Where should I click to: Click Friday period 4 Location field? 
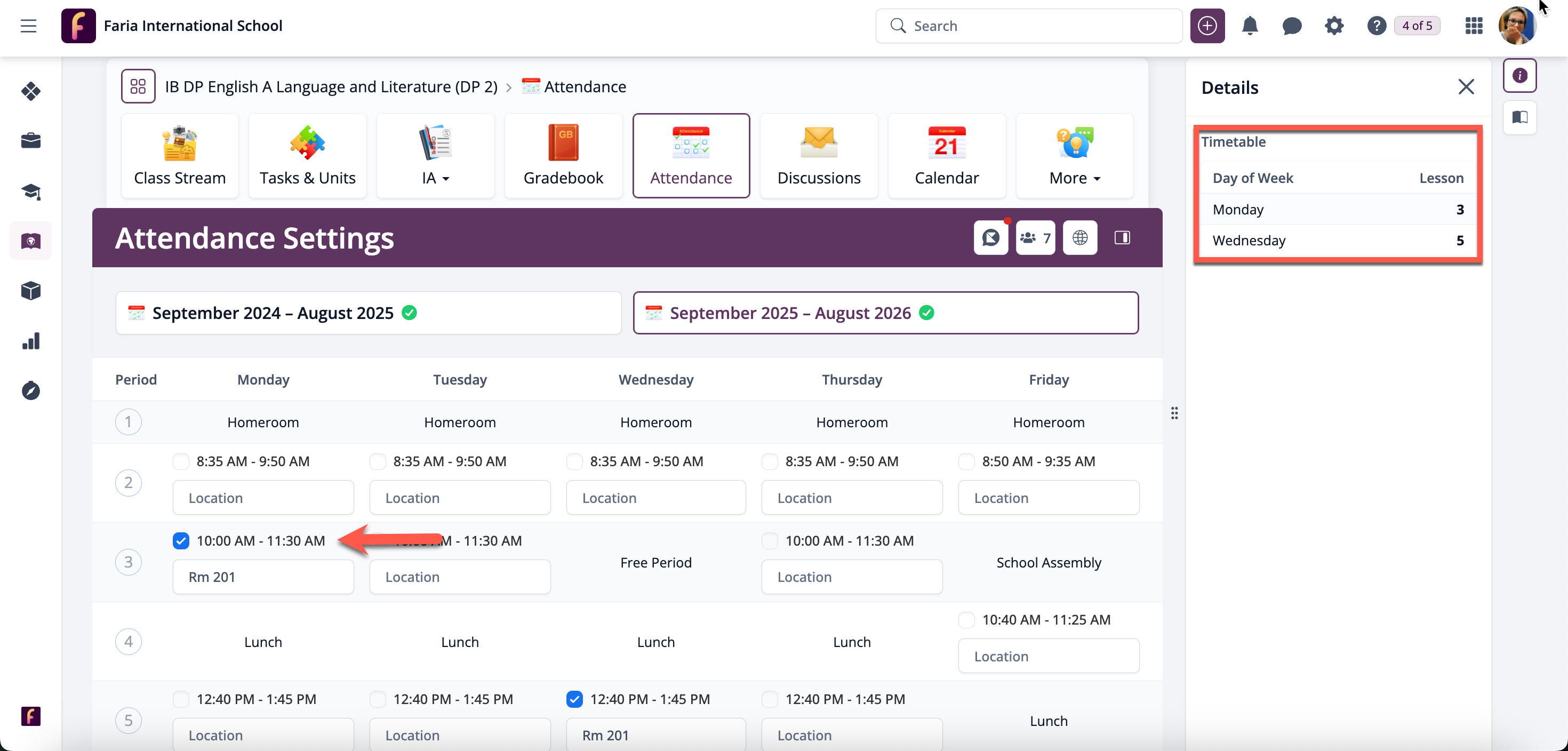coord(1048,656)
